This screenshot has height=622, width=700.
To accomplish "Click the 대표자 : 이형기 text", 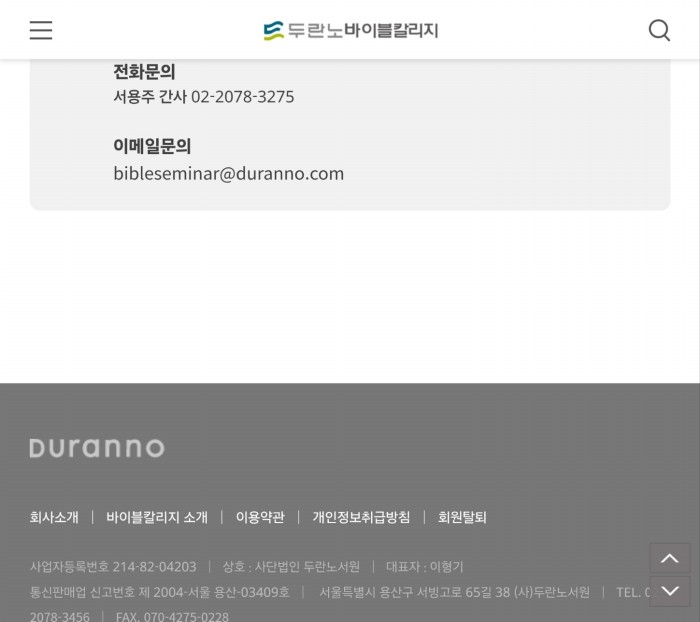I will (x=425, y=567).
